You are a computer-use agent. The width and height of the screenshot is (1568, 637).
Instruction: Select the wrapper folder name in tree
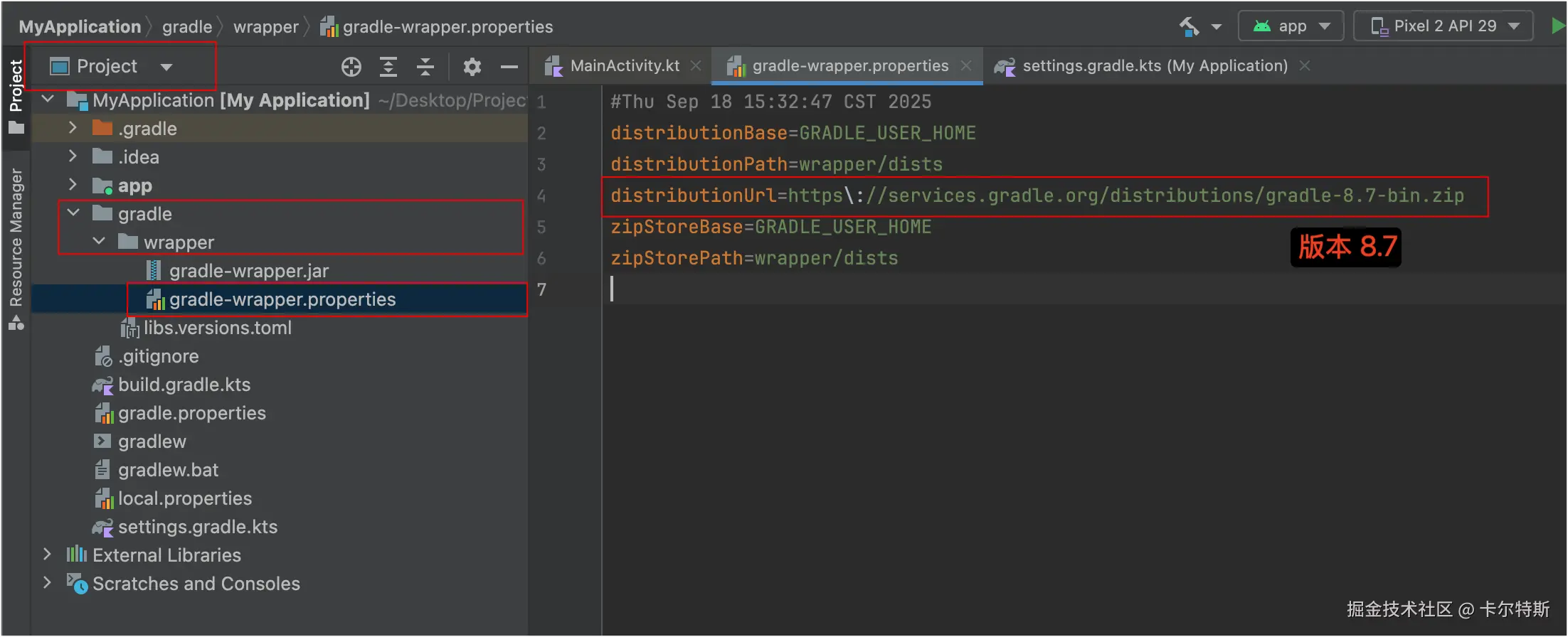click(179, 242)
